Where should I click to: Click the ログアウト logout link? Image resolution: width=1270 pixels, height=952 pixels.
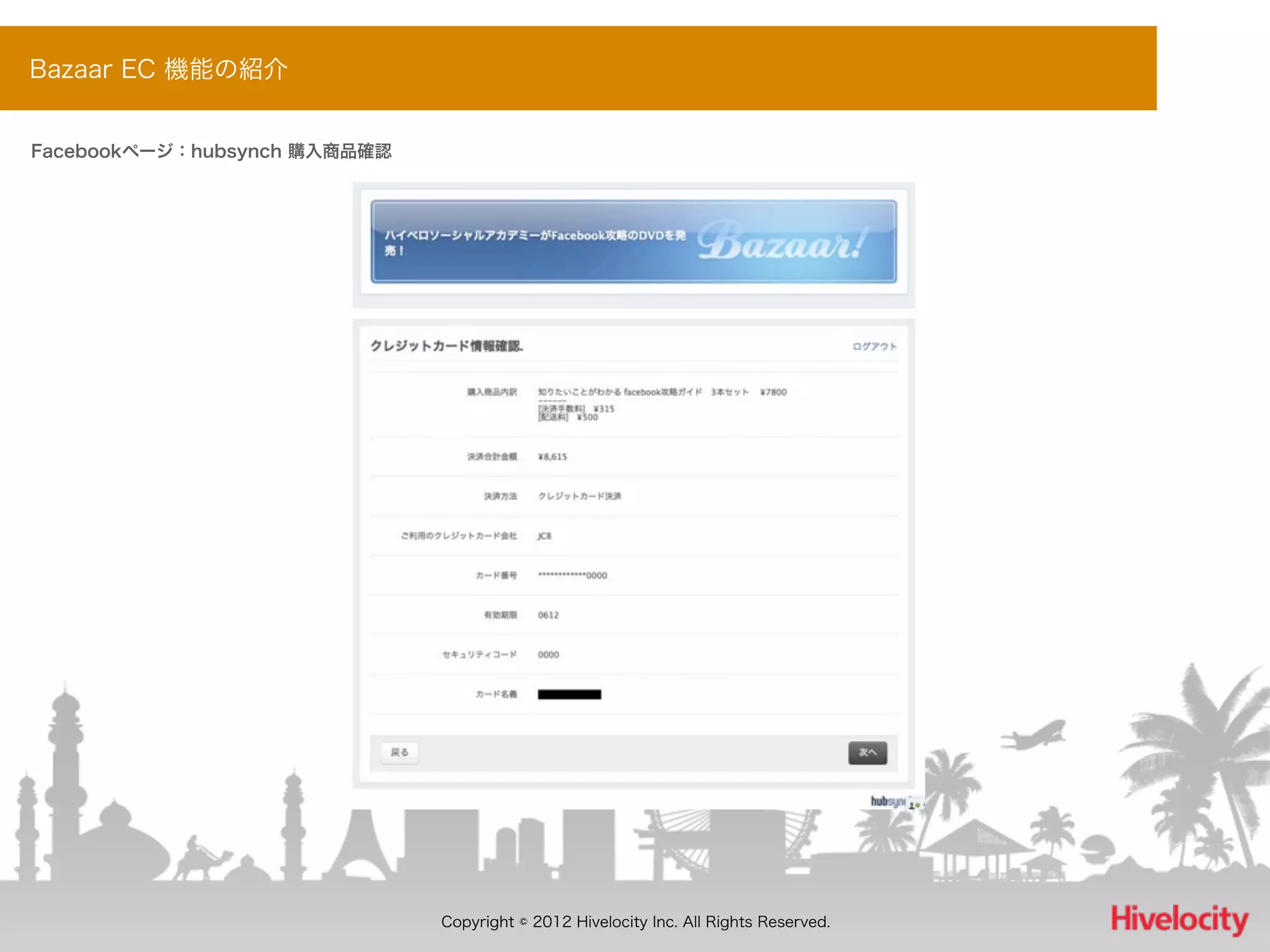point(874,346)
